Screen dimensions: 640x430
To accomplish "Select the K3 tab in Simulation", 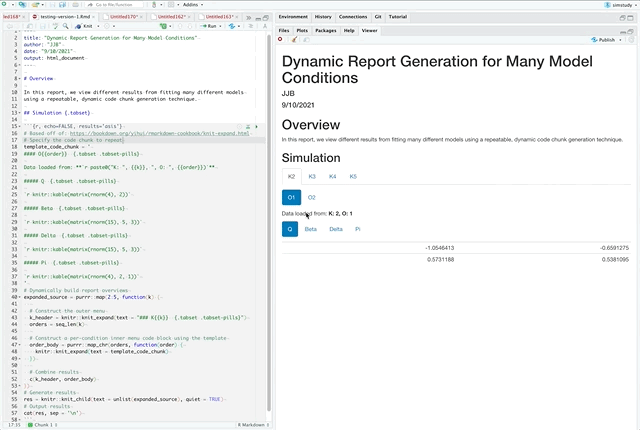I will [x=312, y=176].
